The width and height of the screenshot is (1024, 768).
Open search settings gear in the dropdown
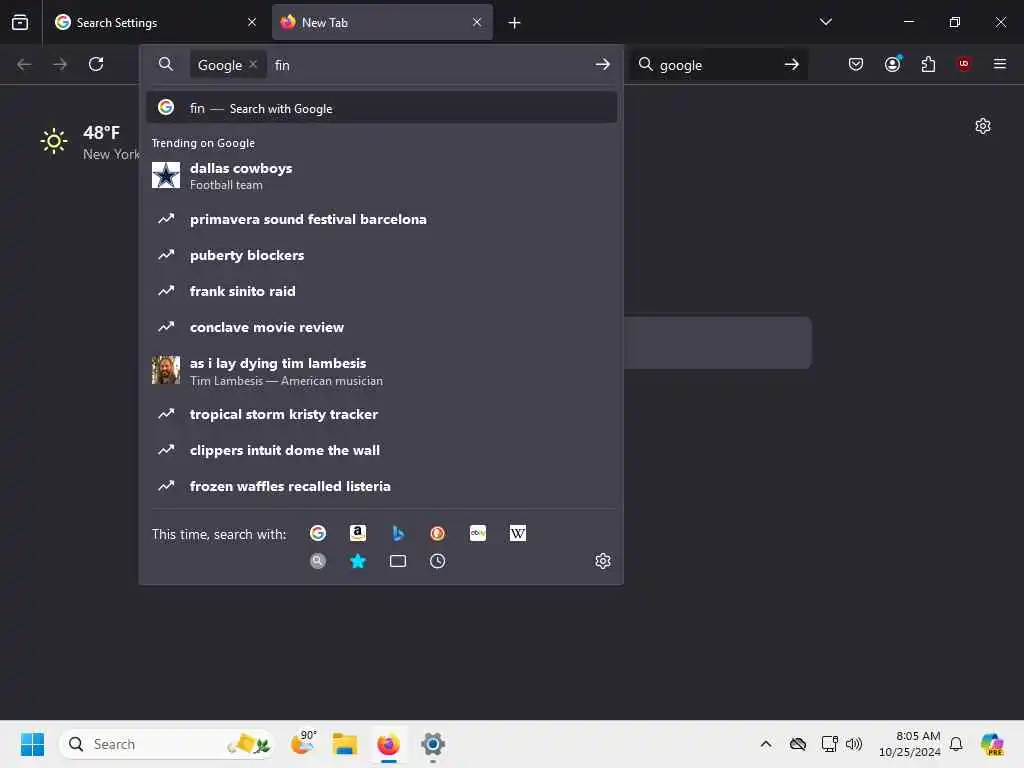click(x=603, y=561)
